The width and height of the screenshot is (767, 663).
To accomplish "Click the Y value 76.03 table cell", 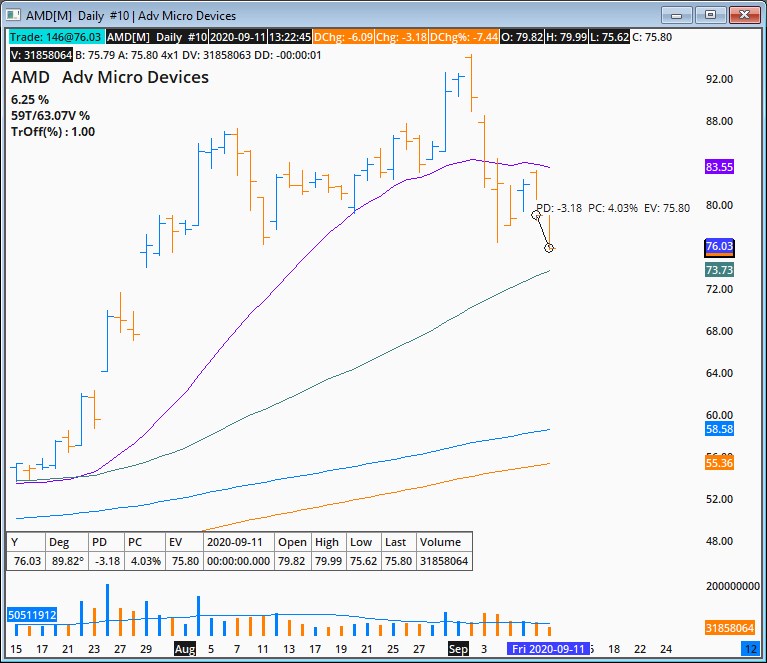I will click(26, 561).
